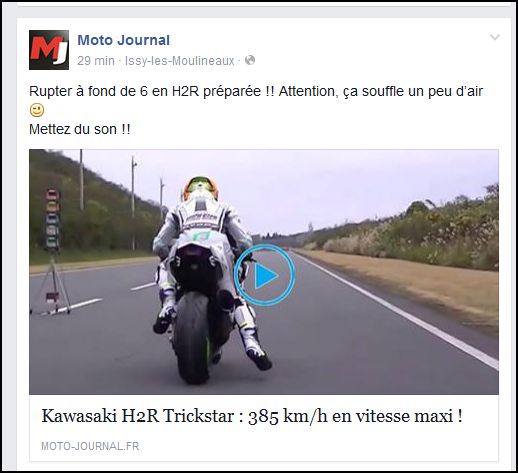Click the smiley emoji in the post
Viewport: 518px width, 473px height.
37,110
